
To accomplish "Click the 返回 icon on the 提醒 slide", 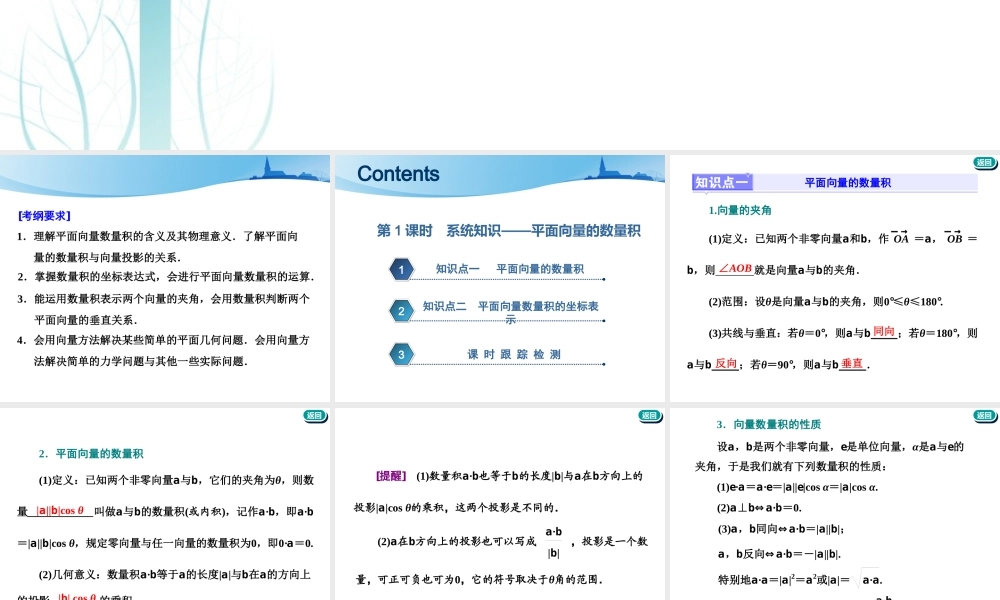I will pyautogui.click(x=649, y=414).
